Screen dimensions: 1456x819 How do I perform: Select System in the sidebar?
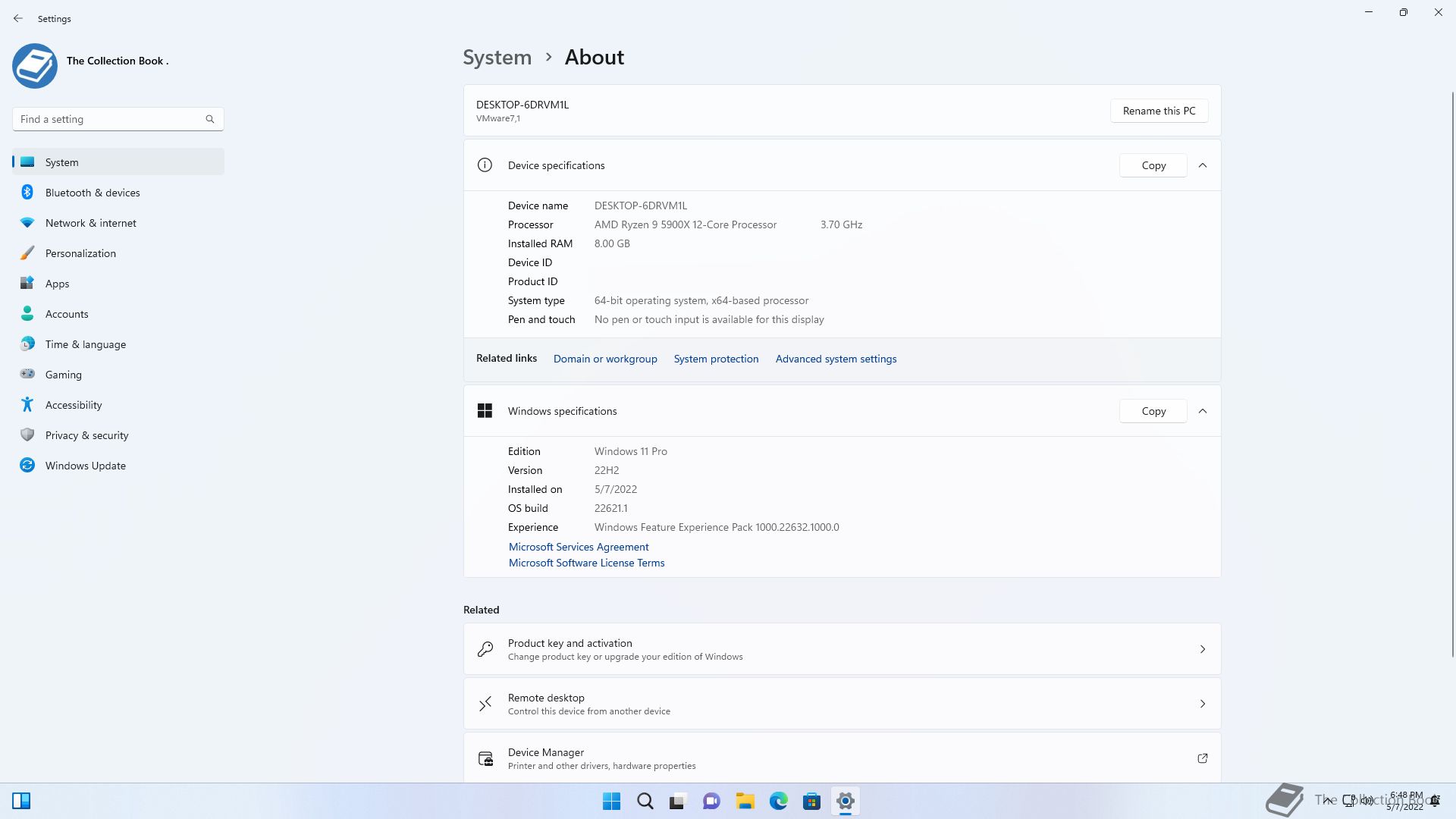pyautogui.click(x=118, y=162)
